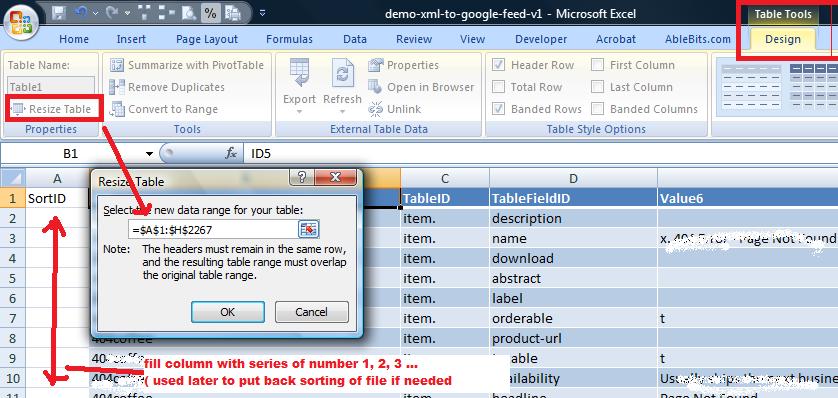Viewport: 838px width, 398px height.
Task: Switch to the Formulas tab
Action: tap(289, 39)
